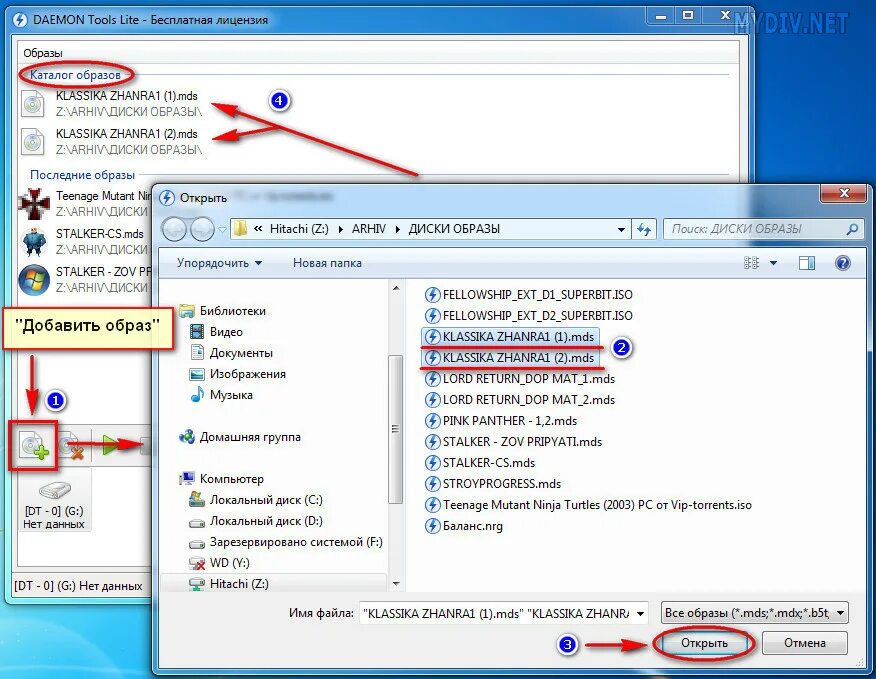Select file LORD RETURN_DOP MAT_1.mds
The width and height of the screenshot is (876, 679).
point(520,379)
